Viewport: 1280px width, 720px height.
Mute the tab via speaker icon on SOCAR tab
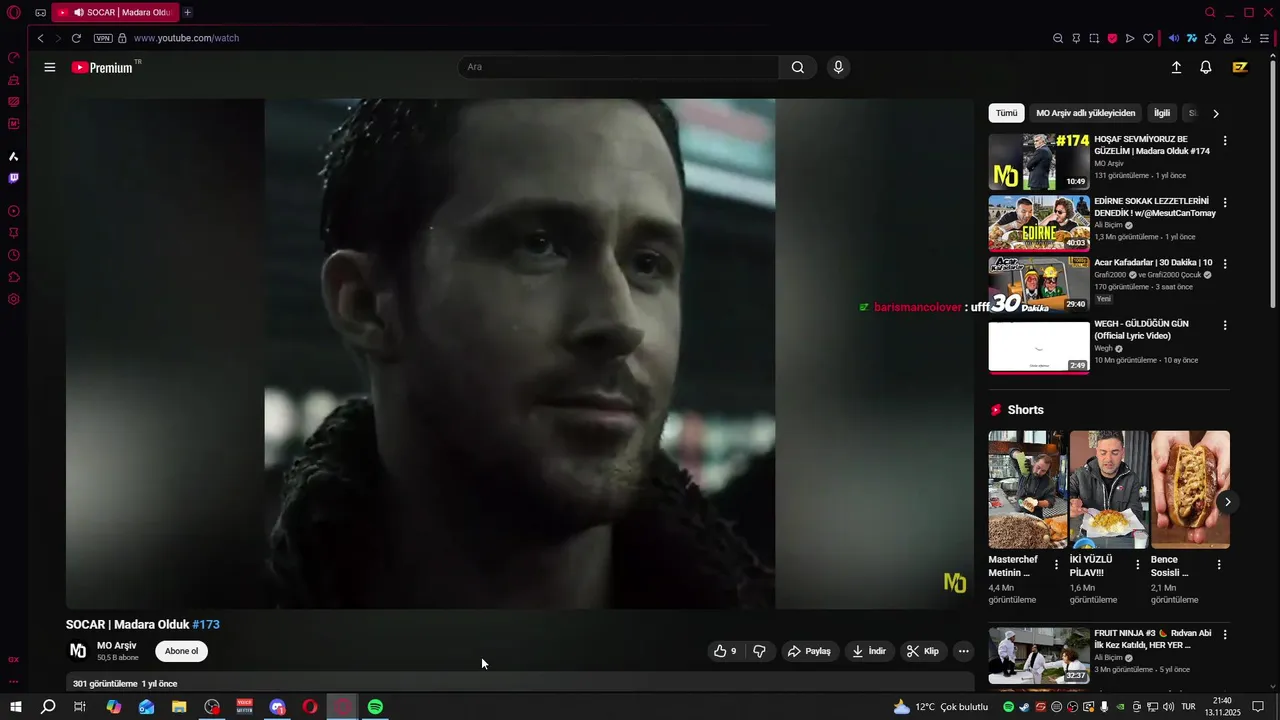78,12
